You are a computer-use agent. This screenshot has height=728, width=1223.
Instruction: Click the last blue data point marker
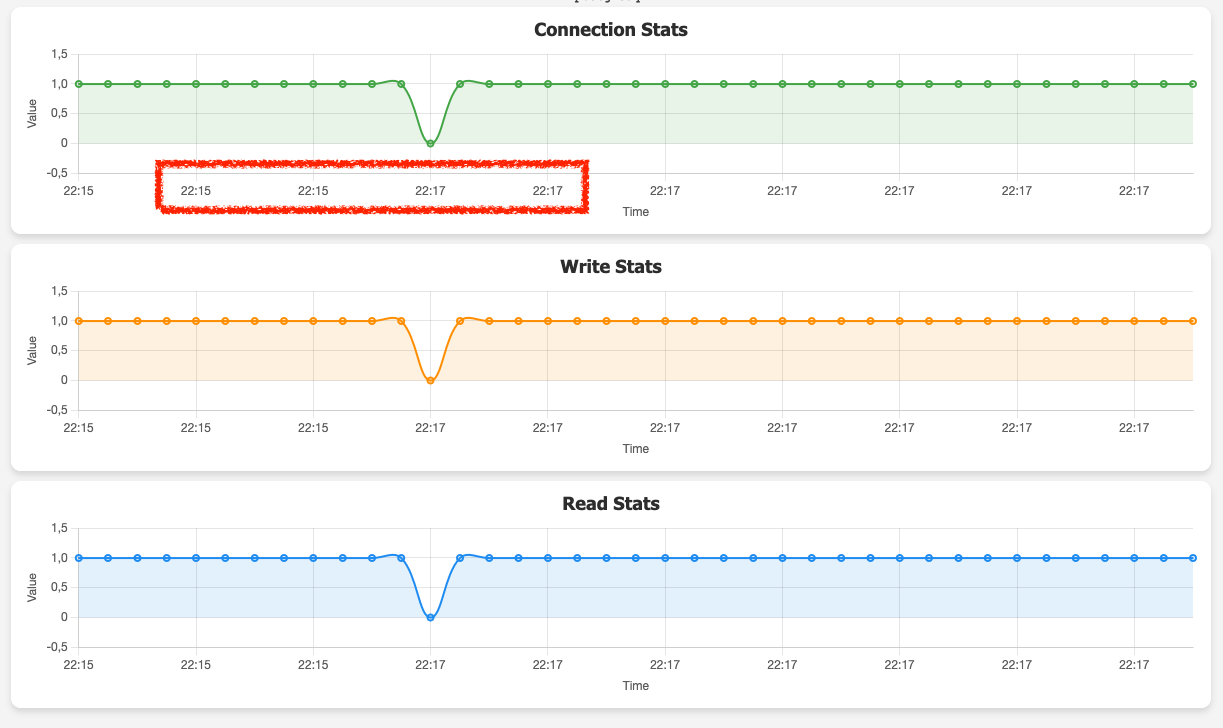1192,557
